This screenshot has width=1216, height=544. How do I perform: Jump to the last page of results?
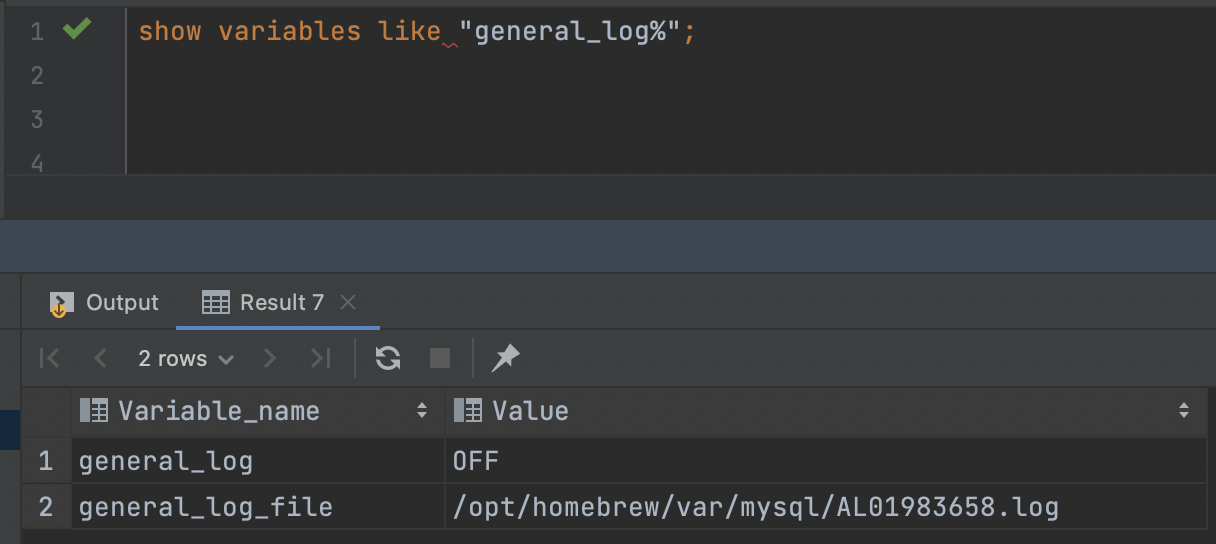click(x=320, y=358)
